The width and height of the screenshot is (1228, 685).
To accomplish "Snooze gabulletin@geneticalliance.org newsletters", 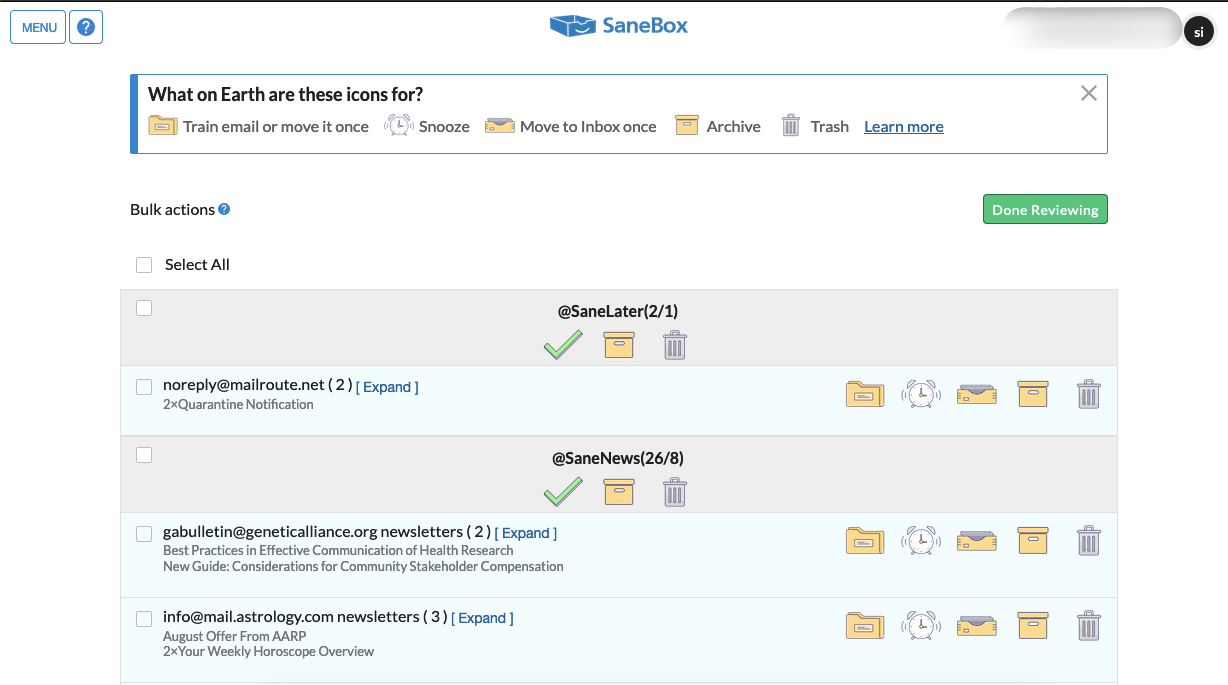I will (x=921, y=541).
